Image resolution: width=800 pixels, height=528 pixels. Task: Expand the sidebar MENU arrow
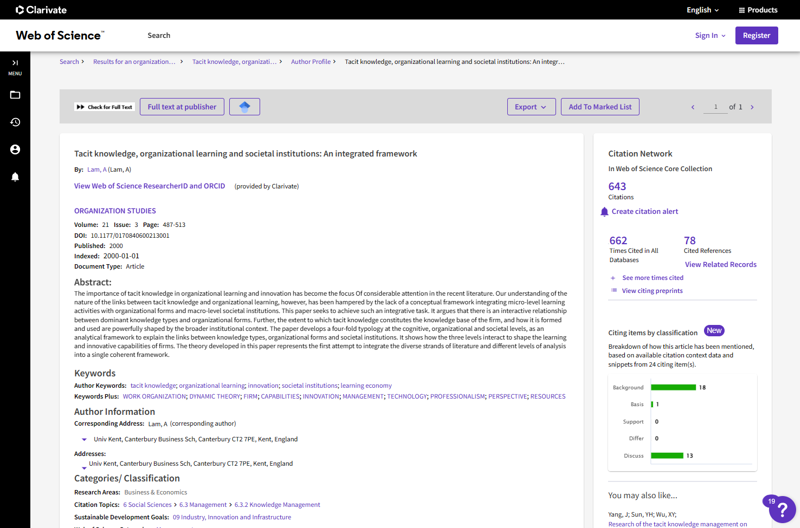(15, 64)
